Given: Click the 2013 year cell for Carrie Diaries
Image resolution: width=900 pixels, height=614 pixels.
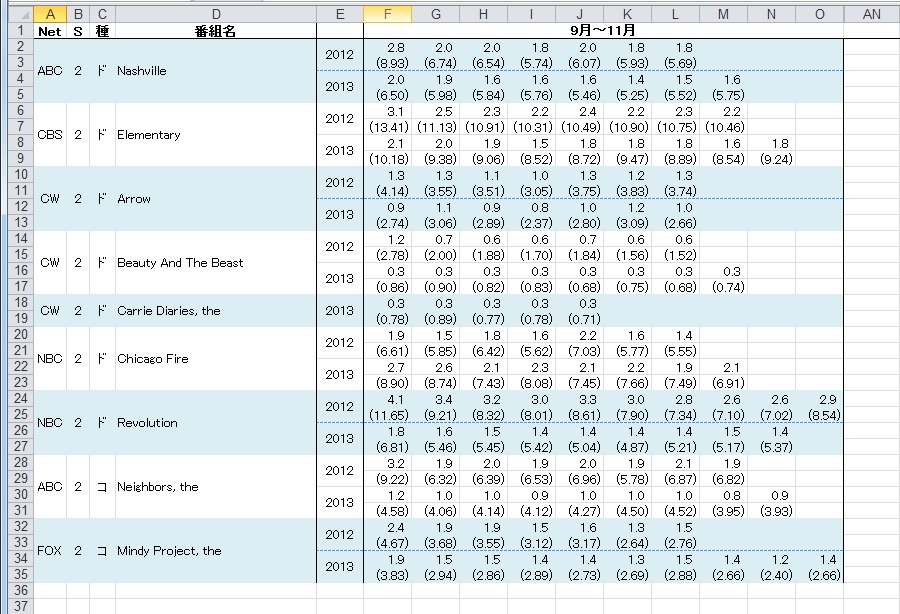Looking at the screenshot, I should click(340, 311).
